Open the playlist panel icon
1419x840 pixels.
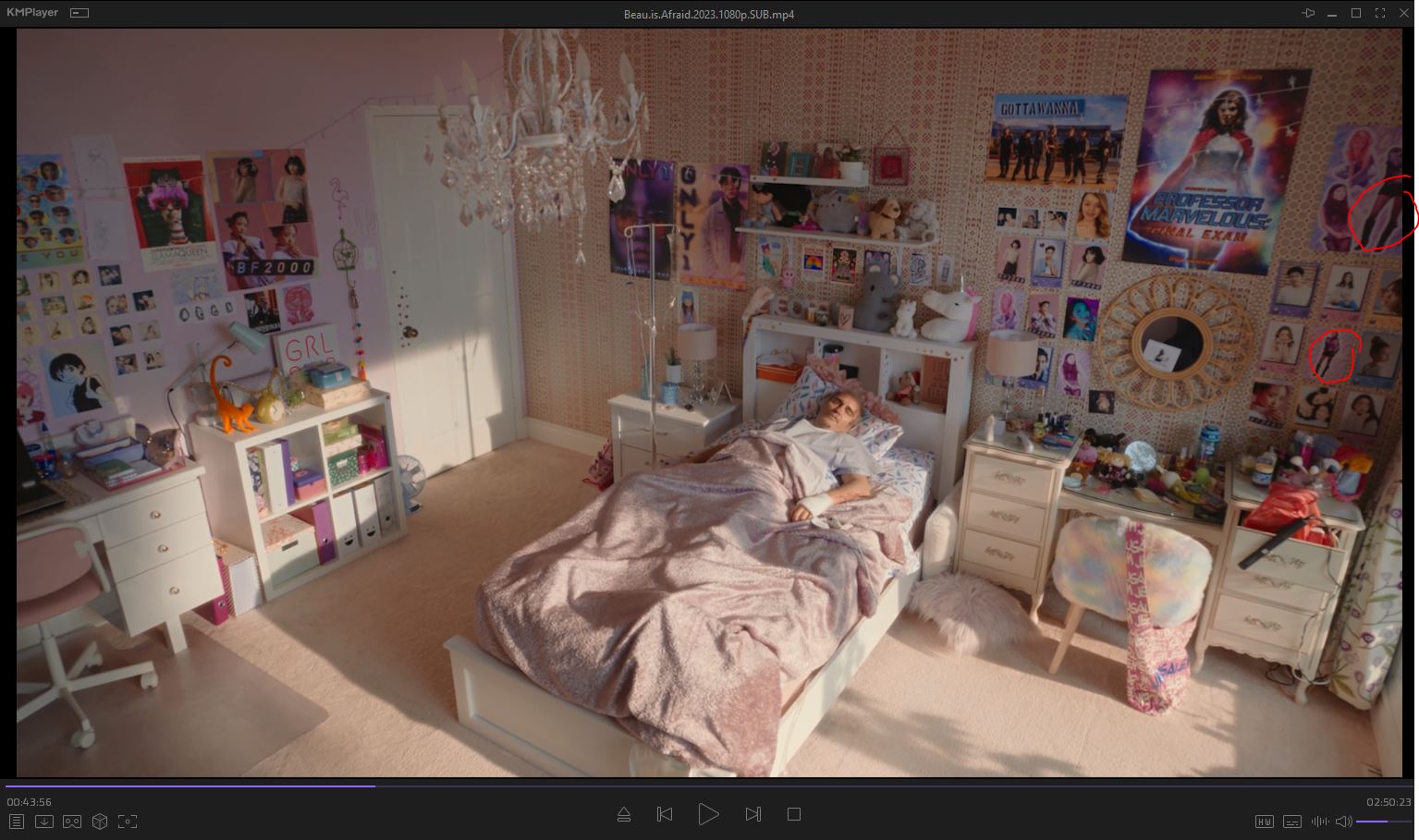(16, 822)
